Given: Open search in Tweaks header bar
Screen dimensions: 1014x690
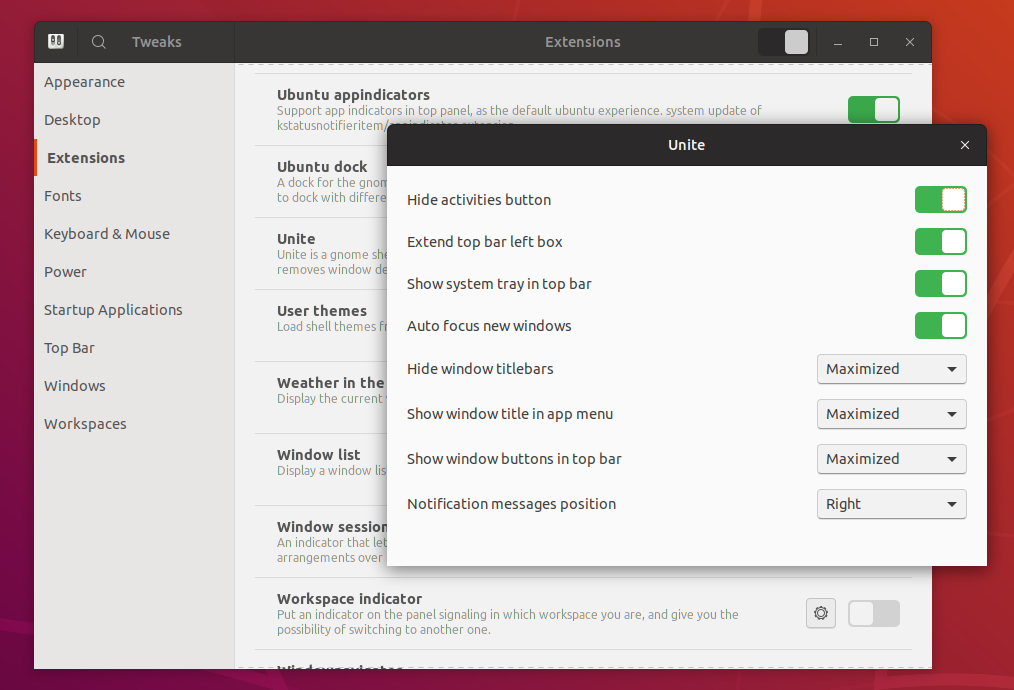Looking at the screenshot, I should coord(98,42).
